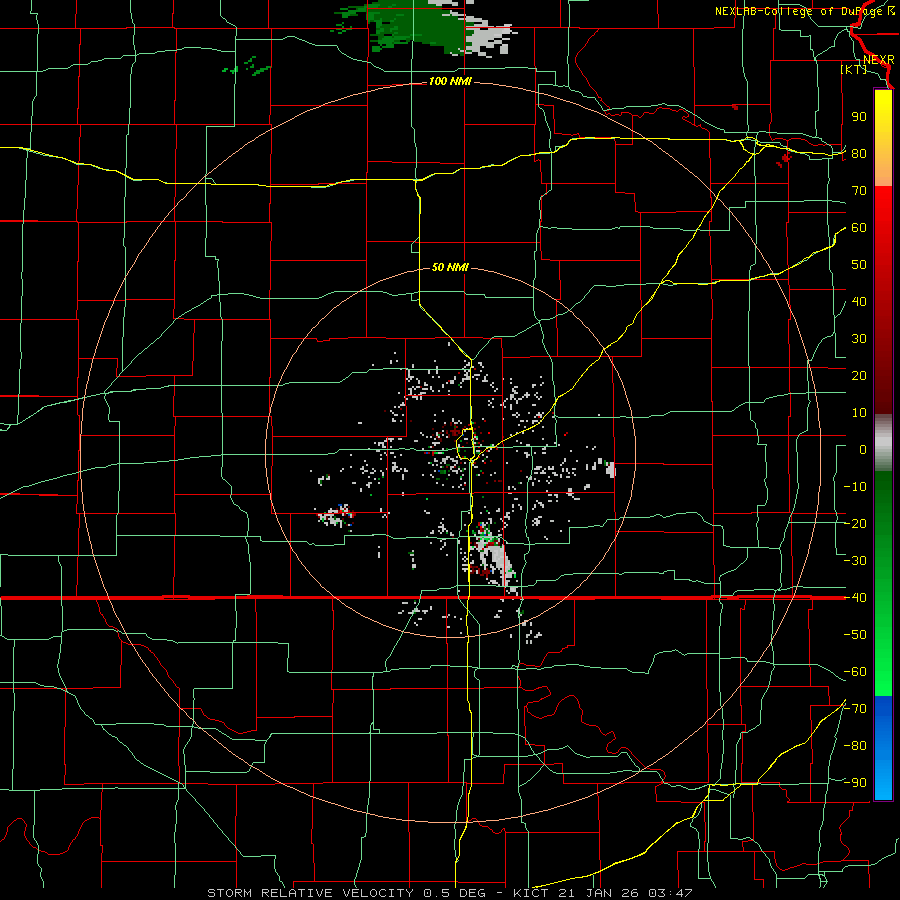The image size is (900, 900).
Task: Click the 03:47 timestamp in the caption
Action: tap(671, 893)
